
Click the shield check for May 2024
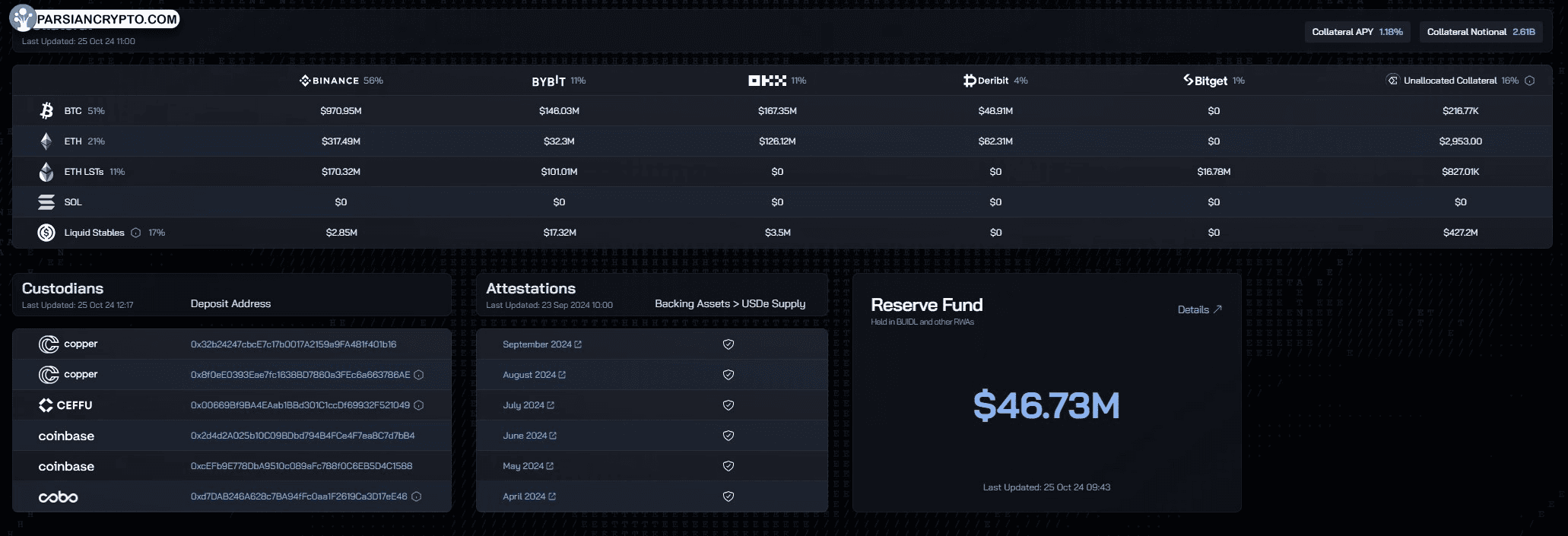coord(728,466)
